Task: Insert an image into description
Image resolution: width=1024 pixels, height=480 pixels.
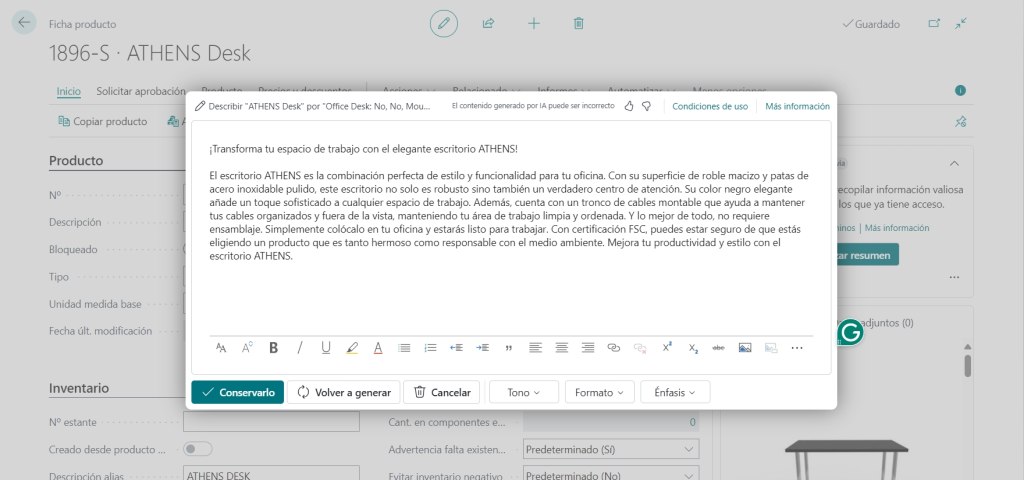Action: pyautogui.click(x=744, y=348)
